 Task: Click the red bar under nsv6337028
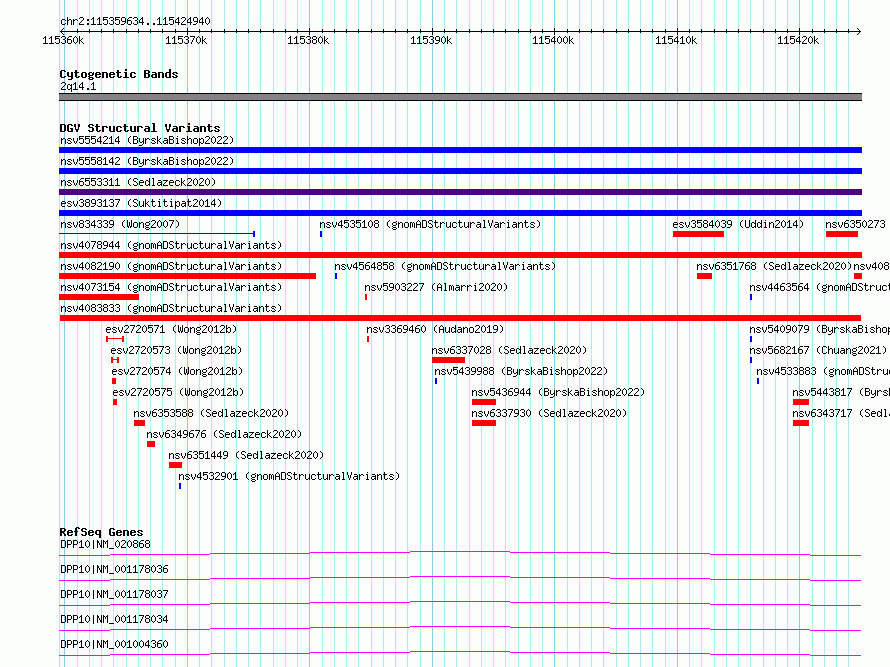pyautogui.click(x=448, y=360)
